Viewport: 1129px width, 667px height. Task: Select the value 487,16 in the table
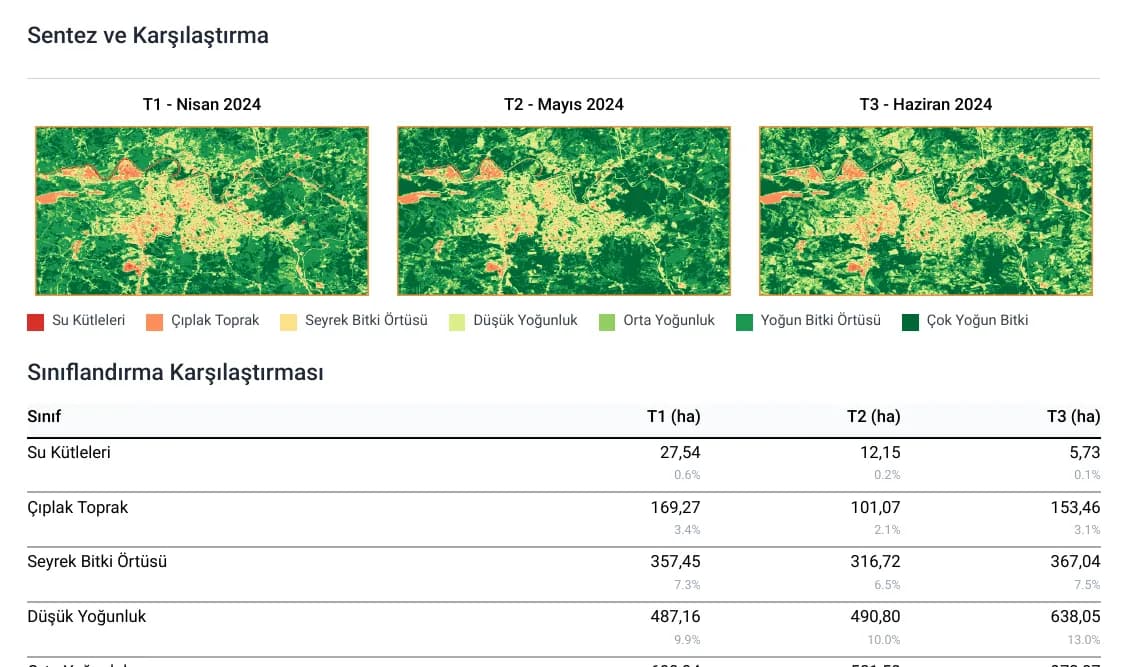pyautogui.click(x=675, y=617)
